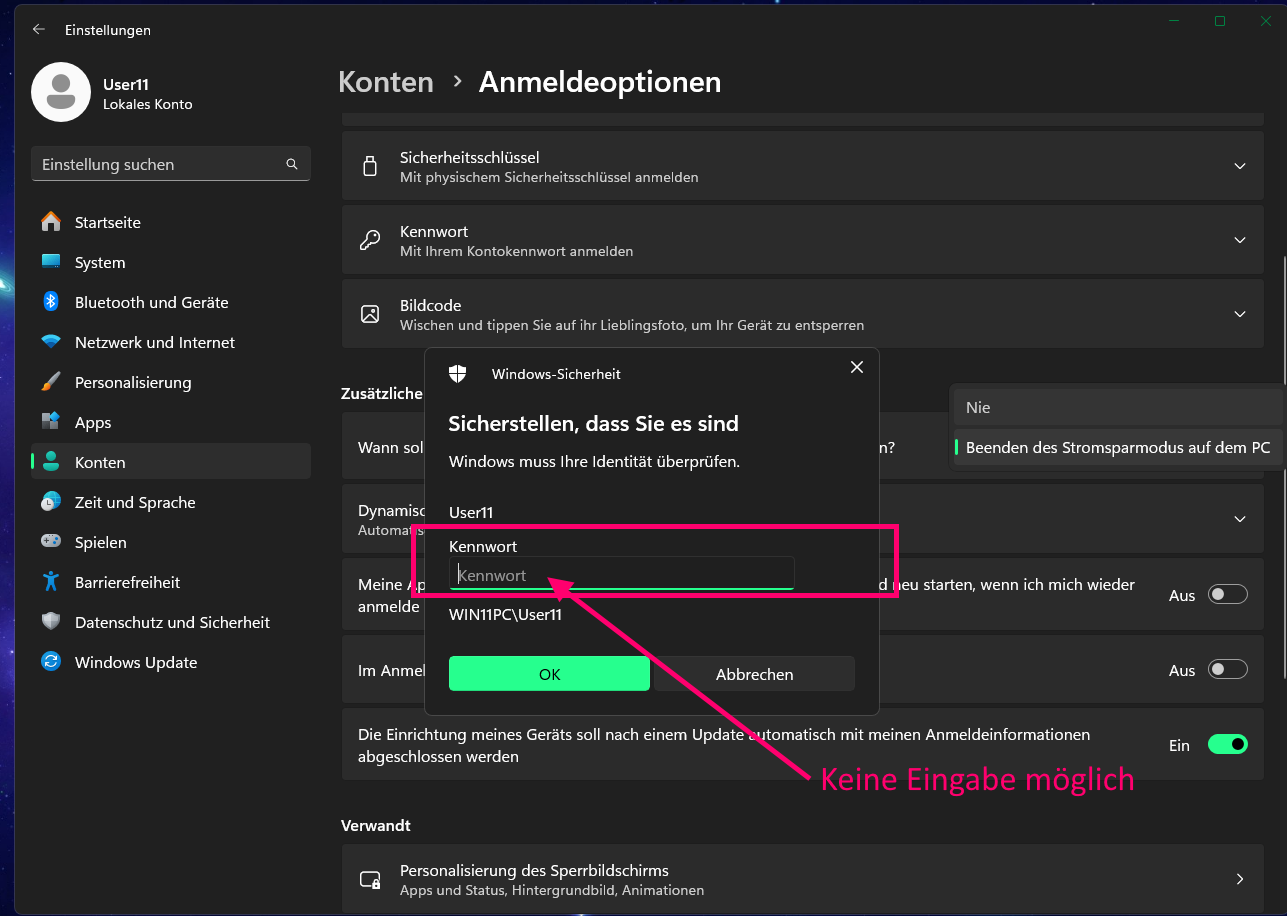1287x916 pixels.
Task: Disable automatic device setup after update
Action: [1228, 745]
